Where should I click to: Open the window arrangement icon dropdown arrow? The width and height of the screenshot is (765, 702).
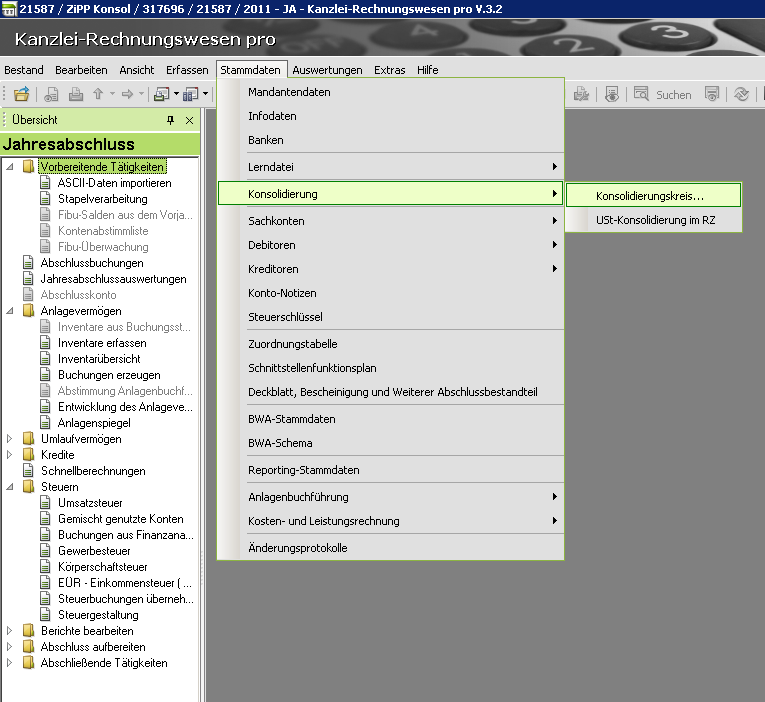(x=176, y=94)
